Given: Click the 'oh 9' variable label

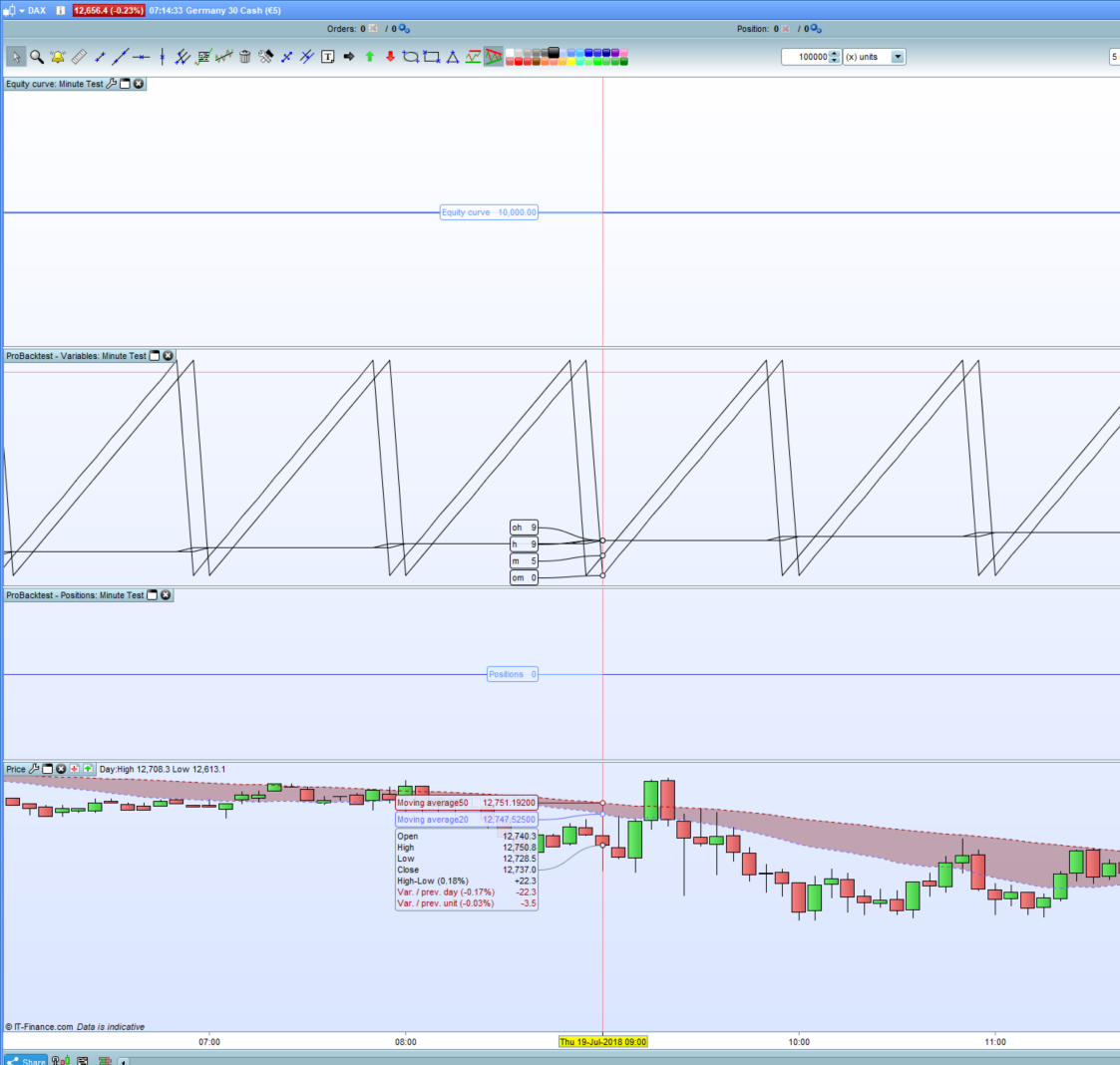Looking at the screenshot, I should coord(524,528).
